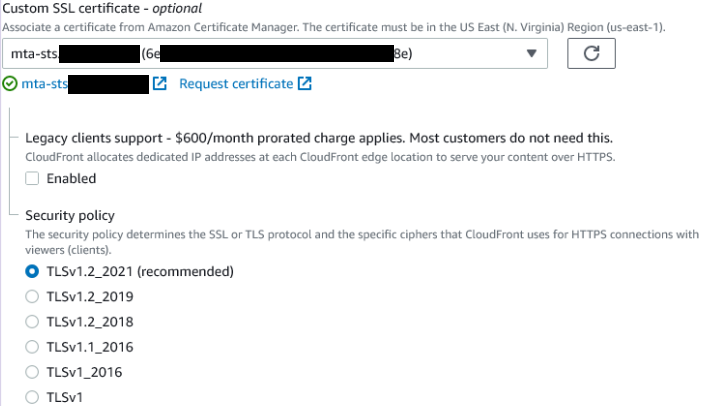701x406 pixels.
Task: Open external link icon beside mta-sts certificate
Action: coord(160,84)
